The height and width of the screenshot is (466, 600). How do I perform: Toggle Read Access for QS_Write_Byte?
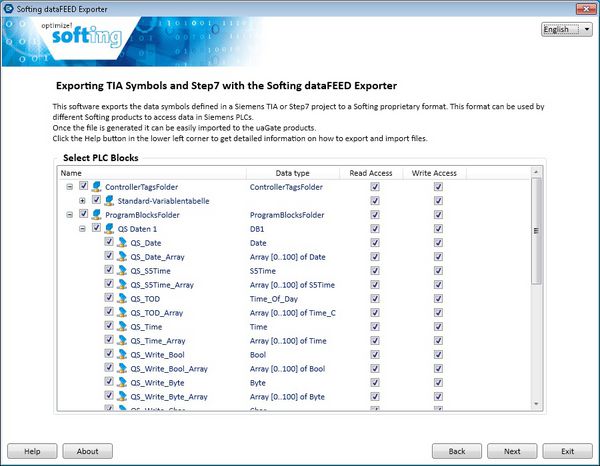(x=374, y=383)
